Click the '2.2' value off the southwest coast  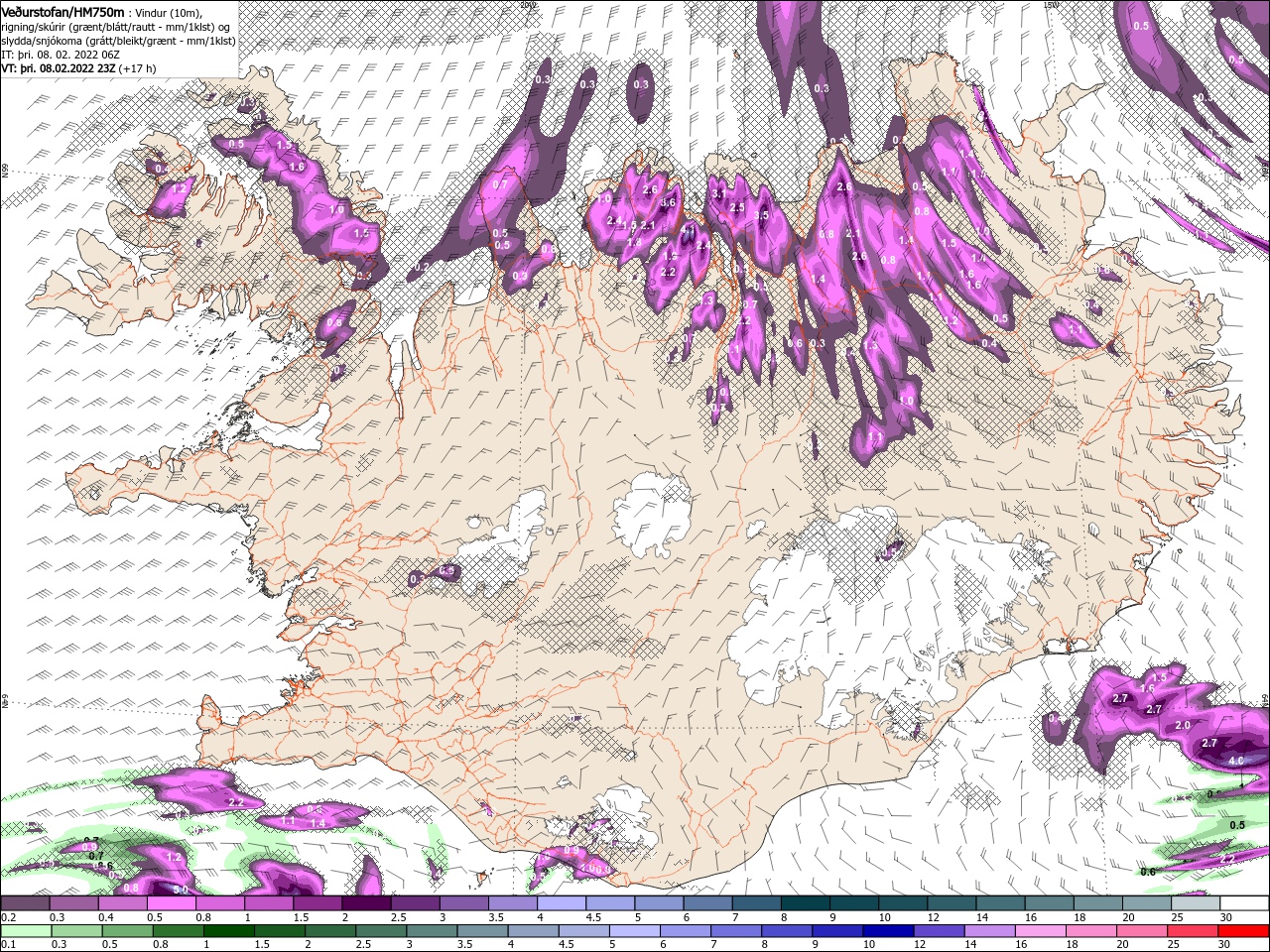point(236,801)
